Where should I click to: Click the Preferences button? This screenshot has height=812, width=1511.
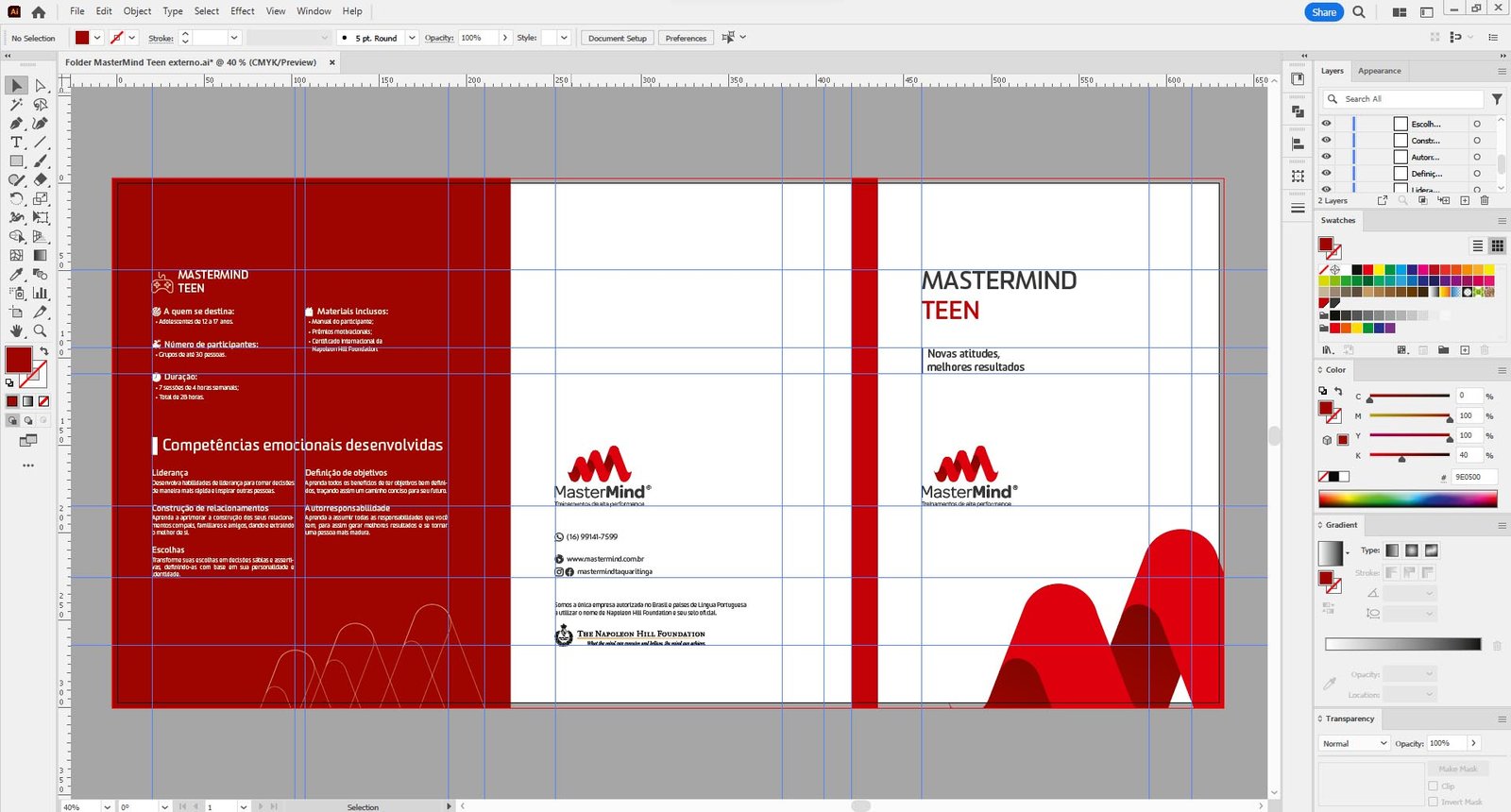click(686, 38)
